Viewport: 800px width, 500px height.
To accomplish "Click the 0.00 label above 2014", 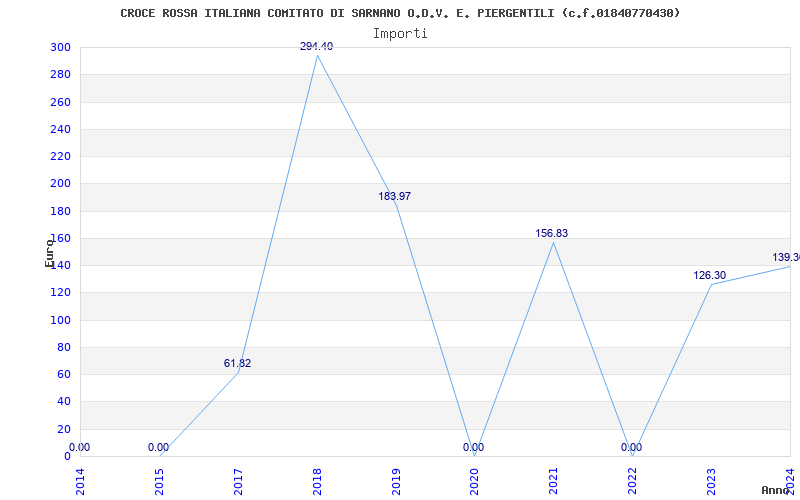I will tap(79, 447).
